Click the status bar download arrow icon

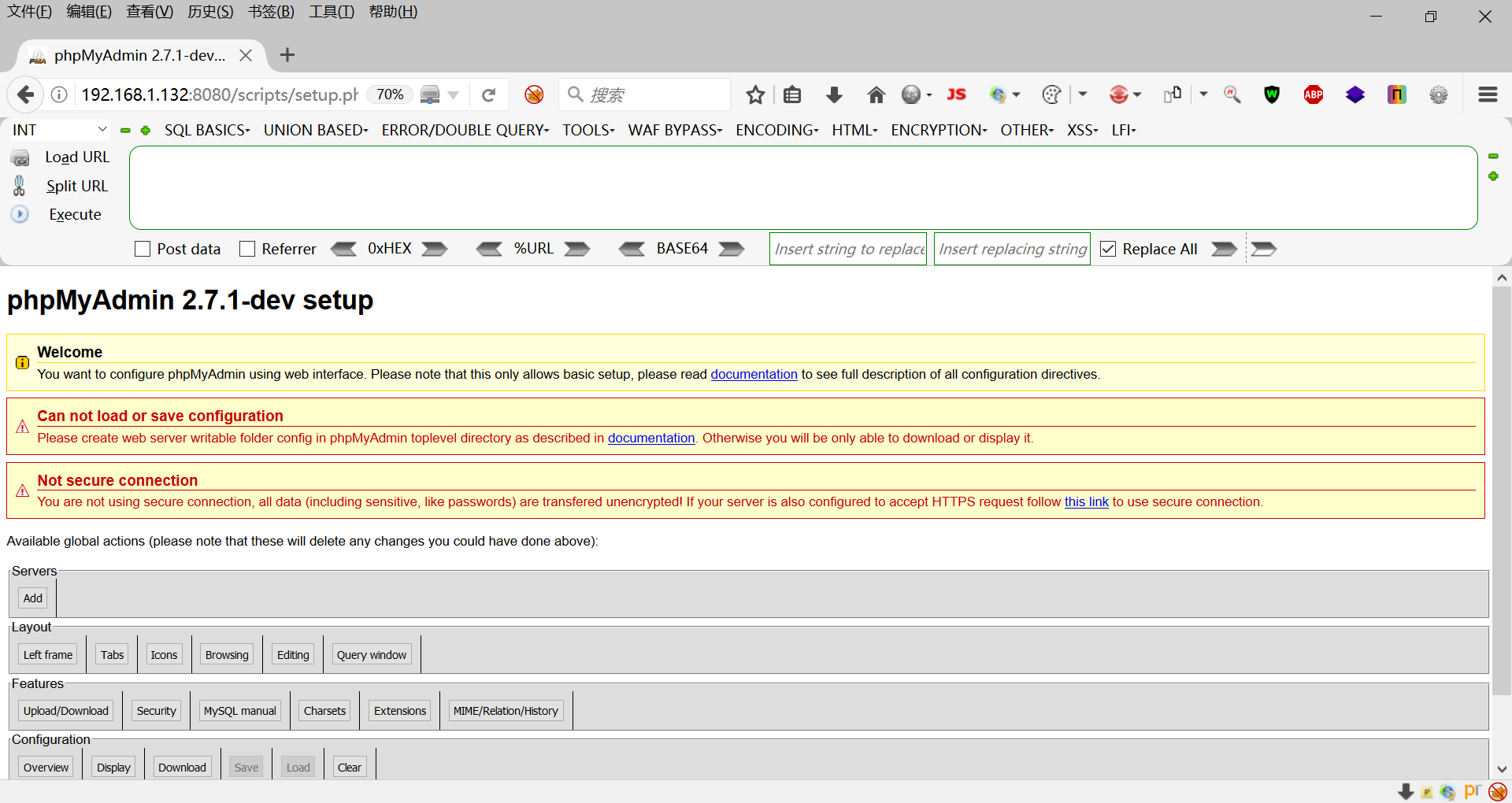click(1406, 792)
